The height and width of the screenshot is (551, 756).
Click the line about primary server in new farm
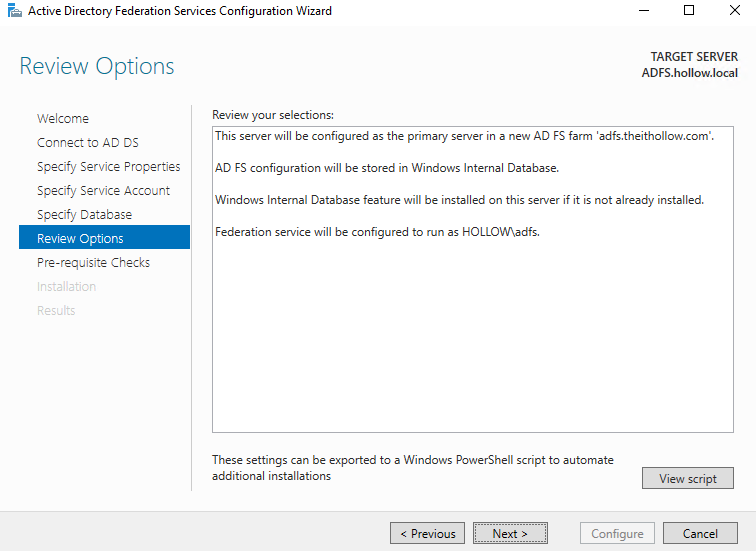point(464,136)
